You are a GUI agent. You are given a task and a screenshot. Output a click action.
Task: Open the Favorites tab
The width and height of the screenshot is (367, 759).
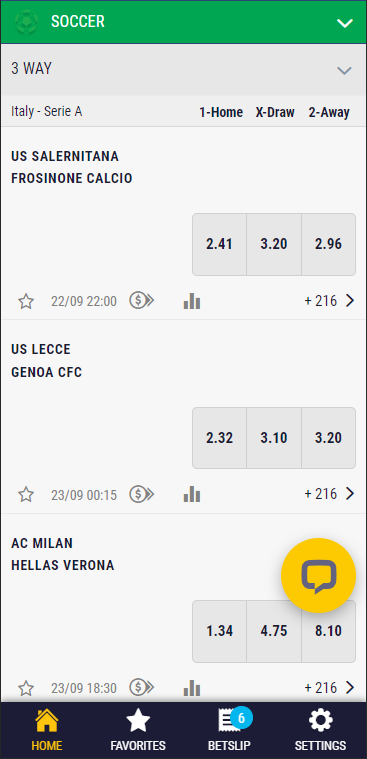[x=138, y=730]
